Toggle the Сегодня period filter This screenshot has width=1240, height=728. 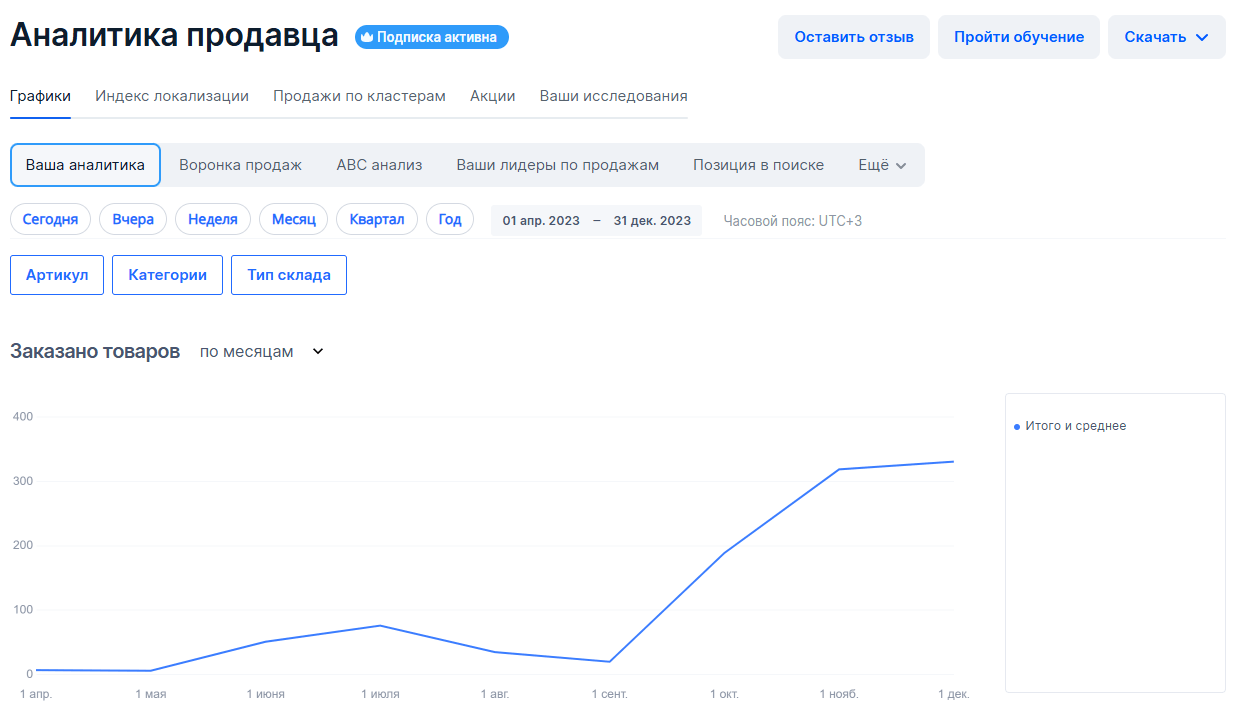[50, 220]
